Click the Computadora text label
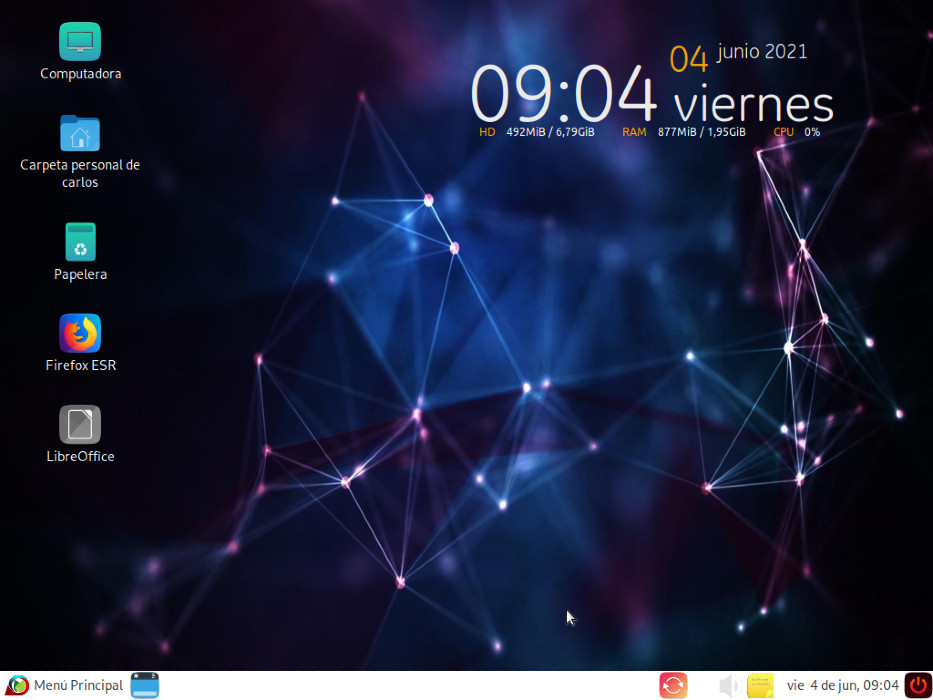 tap(80, 73)
